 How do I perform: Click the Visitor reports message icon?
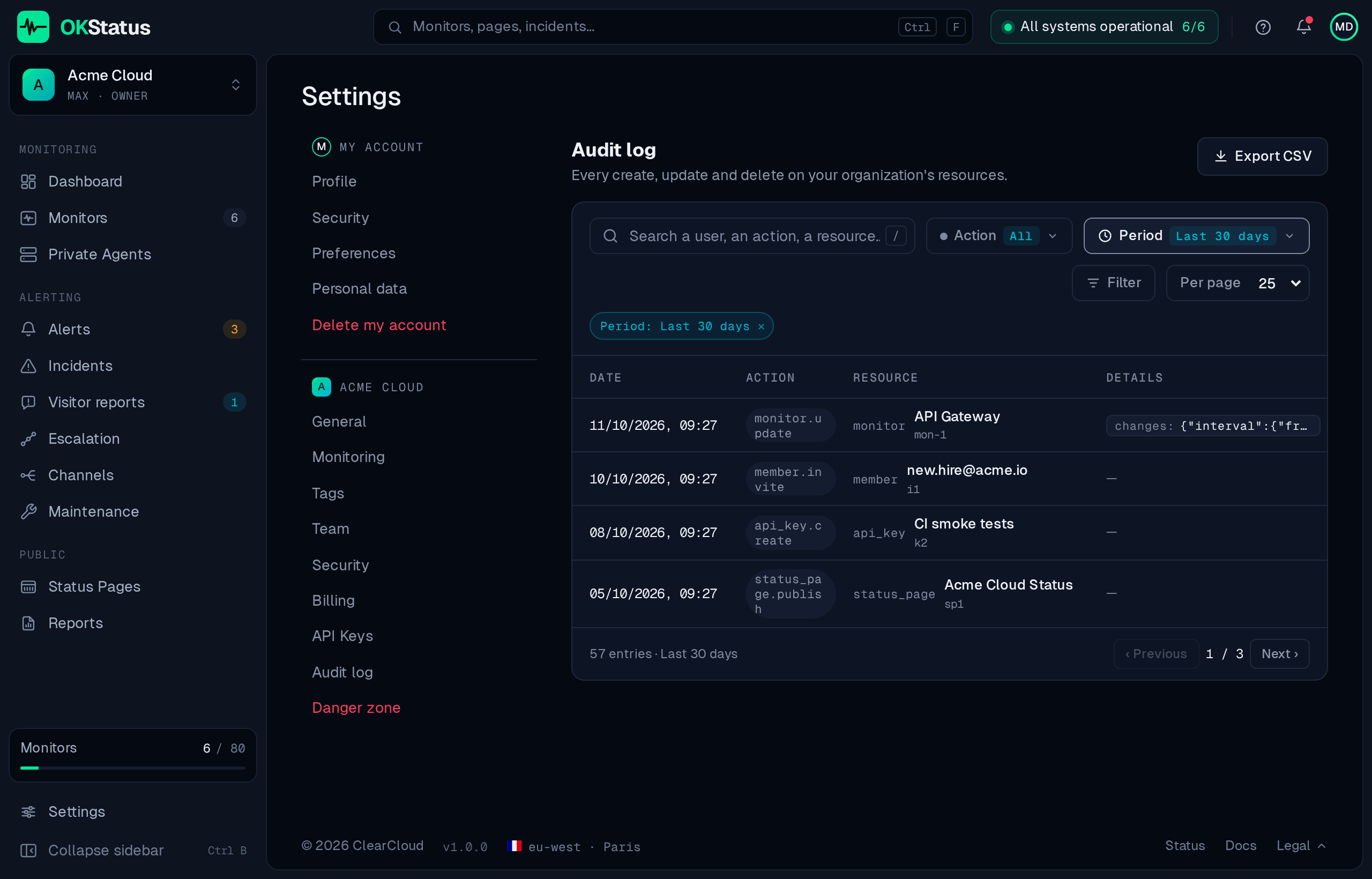[x=28, y=403]
